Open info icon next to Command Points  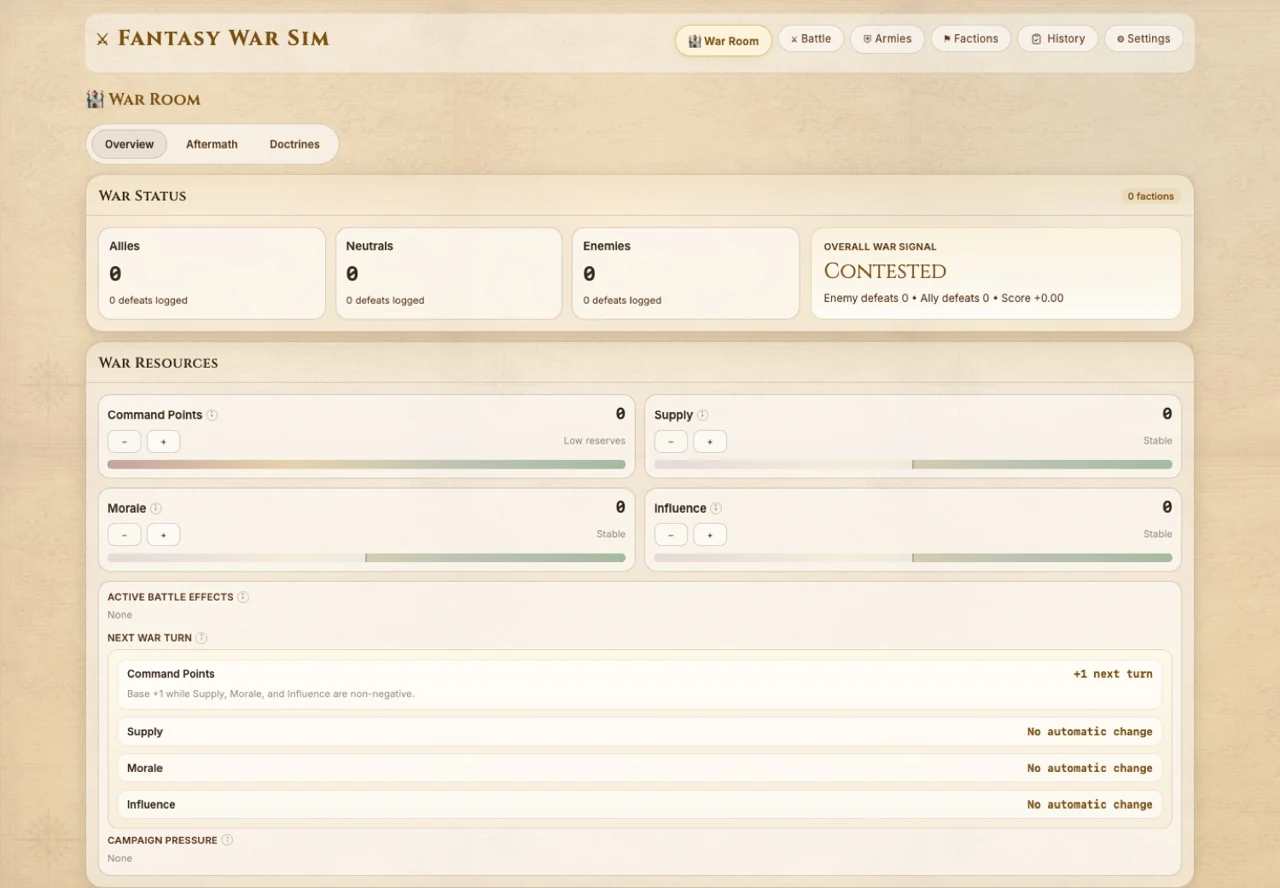coord(212,415)
